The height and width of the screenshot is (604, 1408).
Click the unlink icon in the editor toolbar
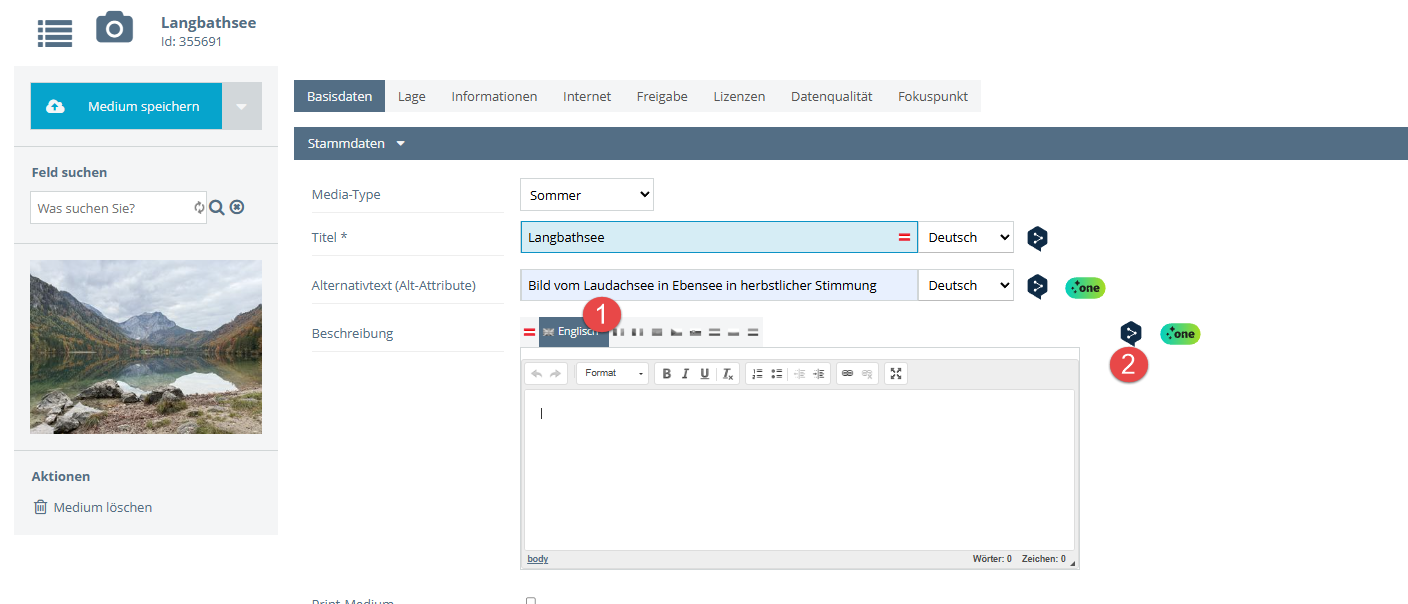(867, 373)
